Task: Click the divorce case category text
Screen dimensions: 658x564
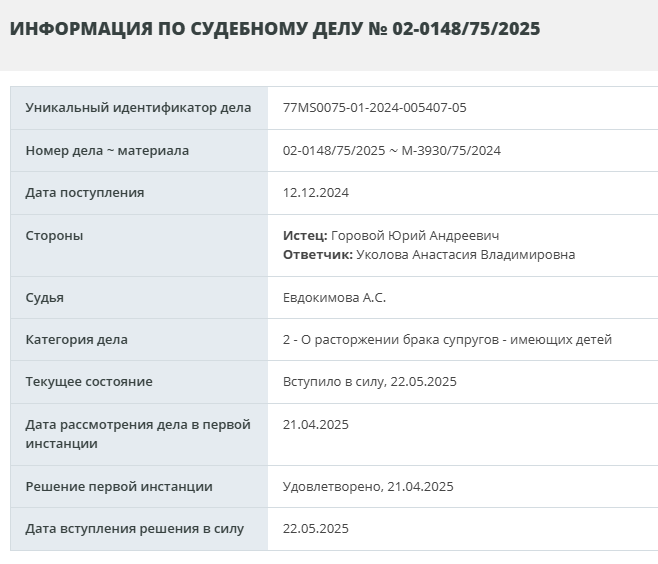Action: click(447, 340)
